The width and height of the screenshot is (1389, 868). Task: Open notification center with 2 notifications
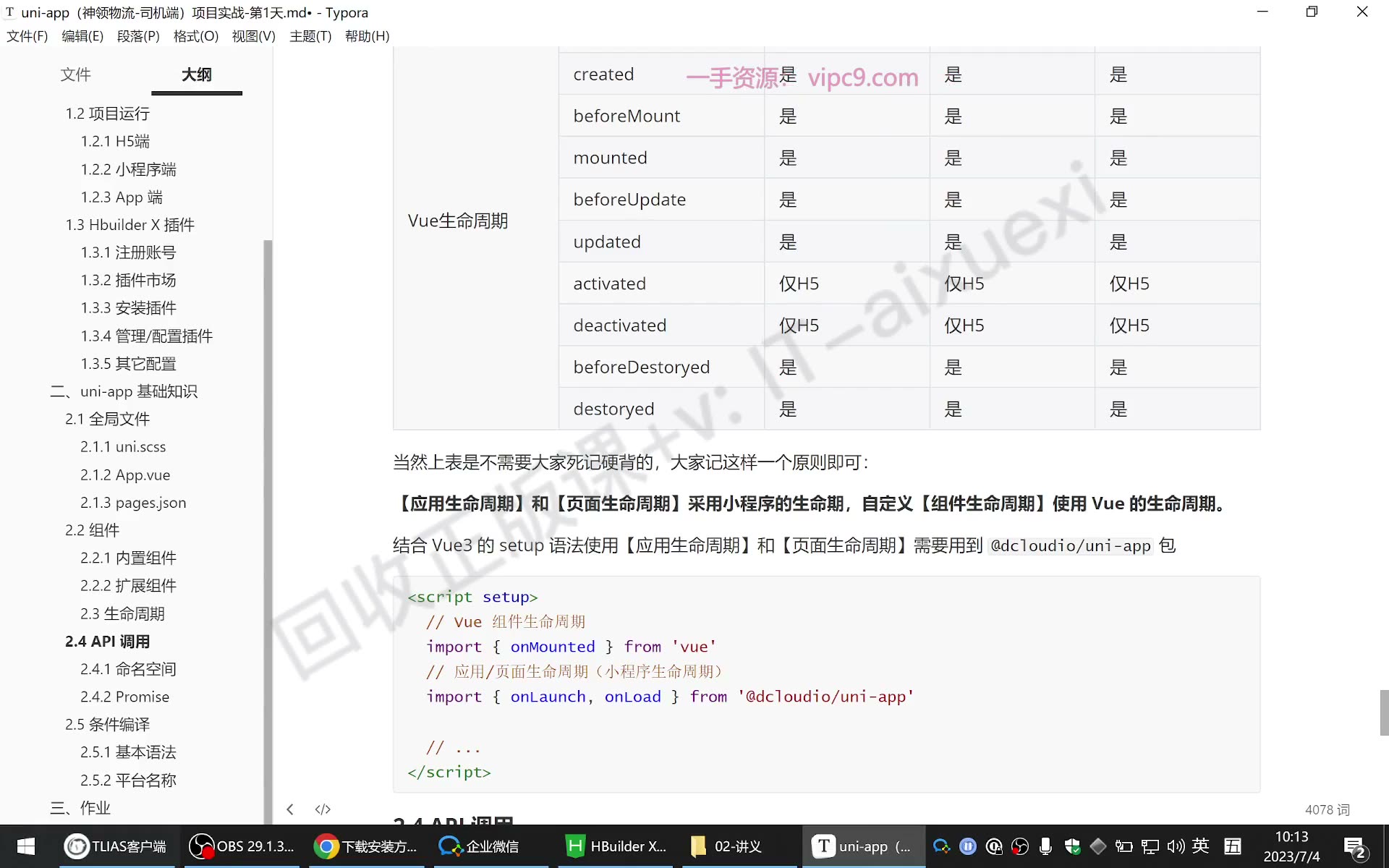(x=1354, y=847)
